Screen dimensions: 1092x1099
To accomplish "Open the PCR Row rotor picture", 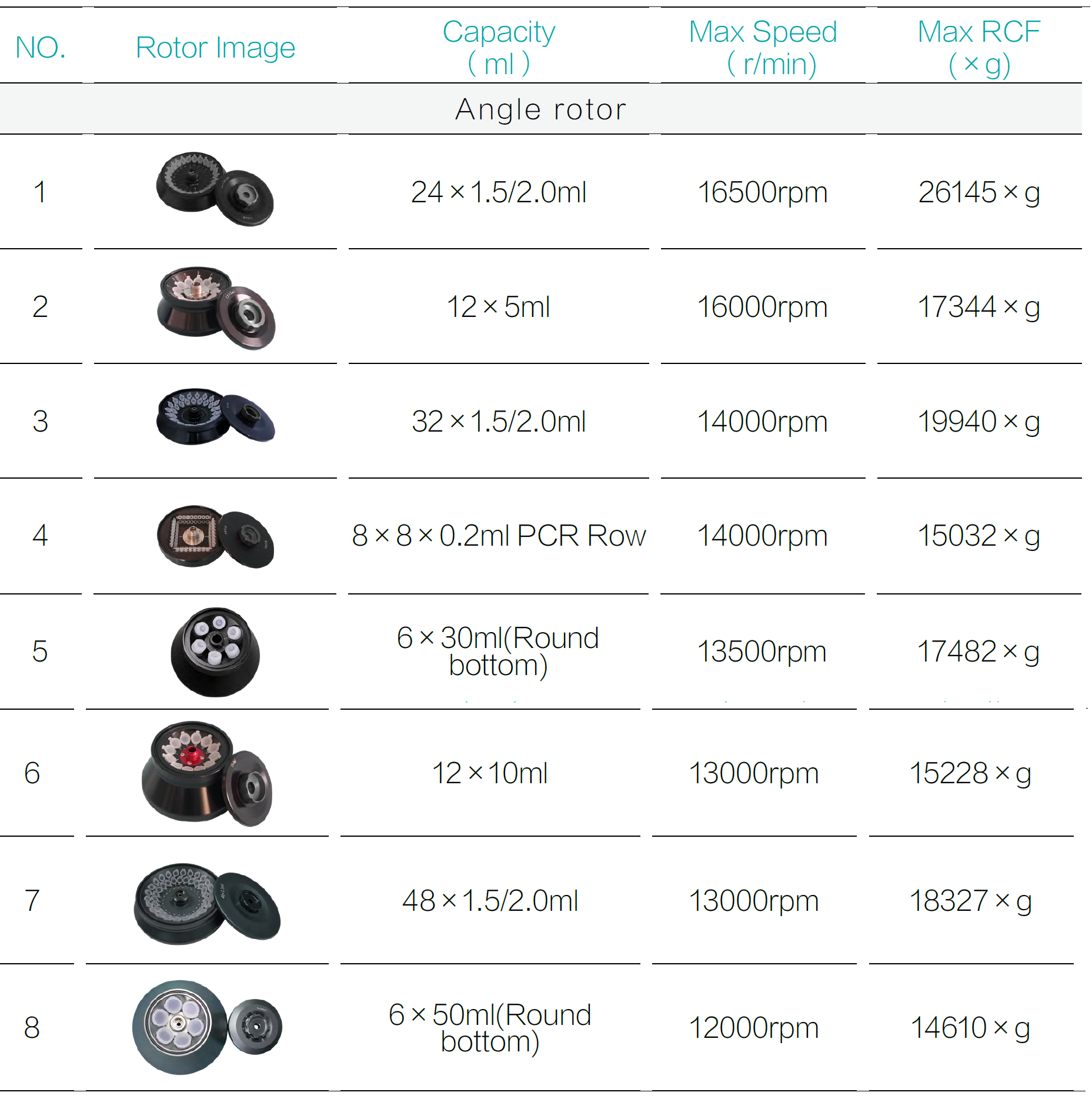I will (215, 536).
